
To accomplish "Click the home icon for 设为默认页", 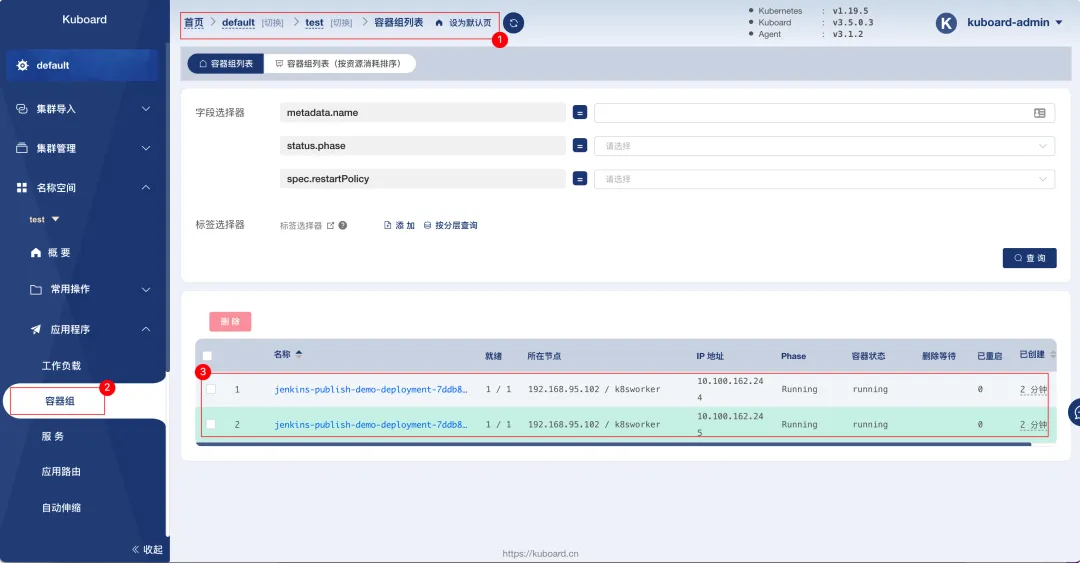I will (x=439, y=23).
